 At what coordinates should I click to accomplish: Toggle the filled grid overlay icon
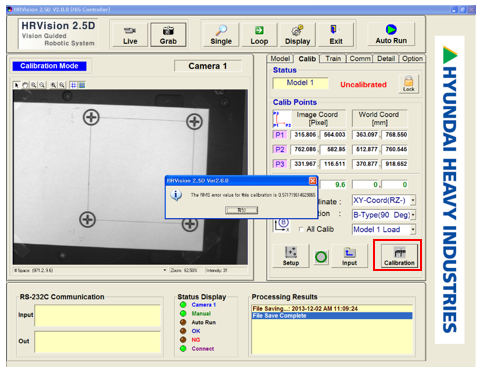tap(82, 85)
